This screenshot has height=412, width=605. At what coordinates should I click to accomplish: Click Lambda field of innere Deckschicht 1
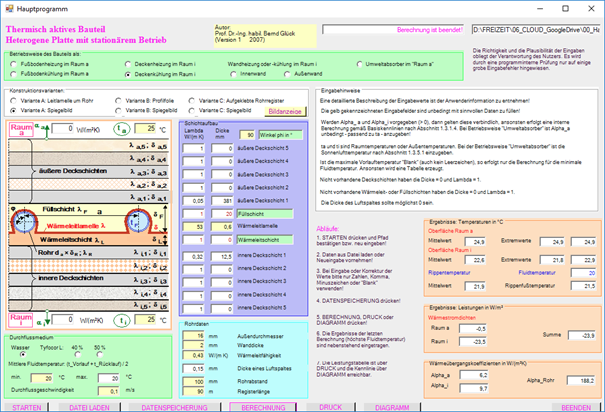[193, 256]
